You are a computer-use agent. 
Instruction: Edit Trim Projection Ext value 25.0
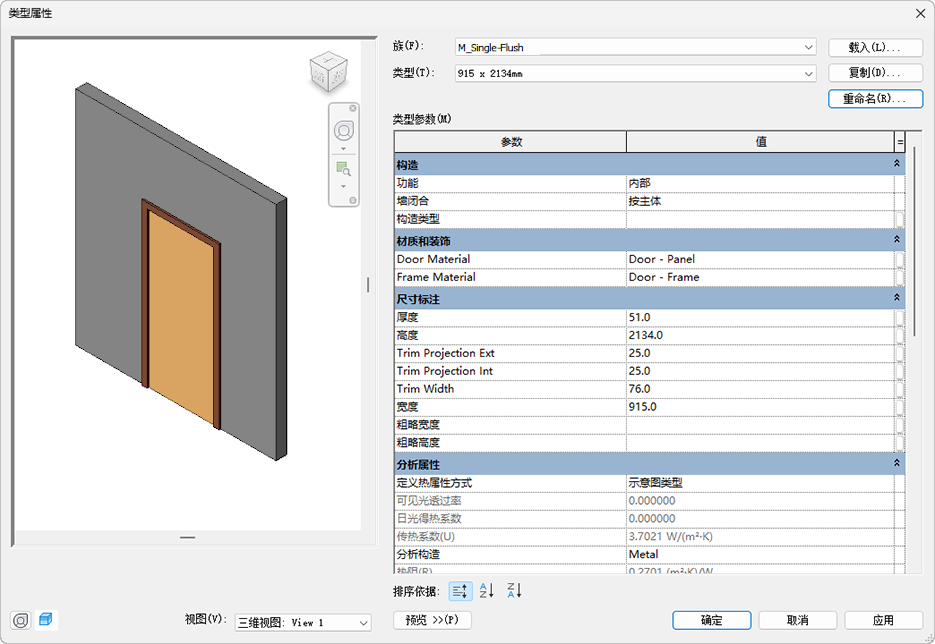[x=760, y=354]
